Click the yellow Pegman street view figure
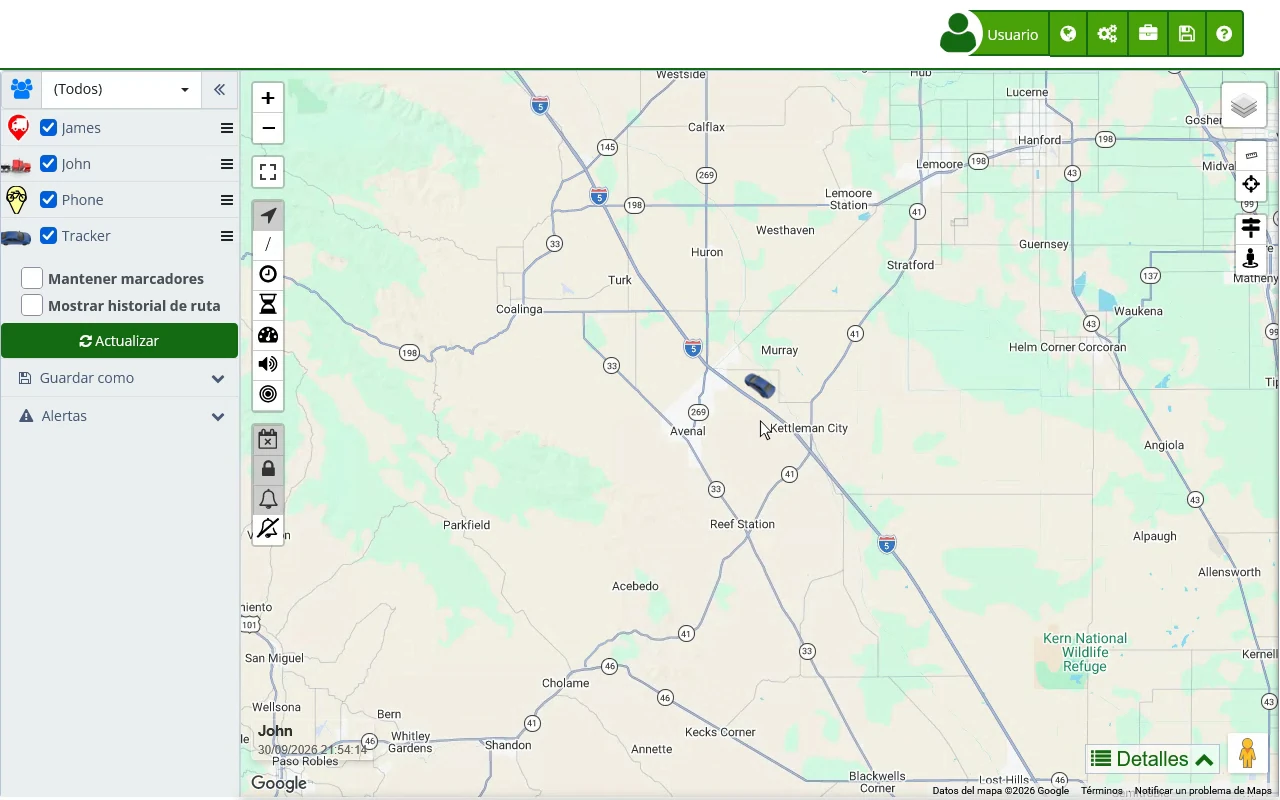This screenshot has width=1280, height=800. click(x=1247, y=754)
